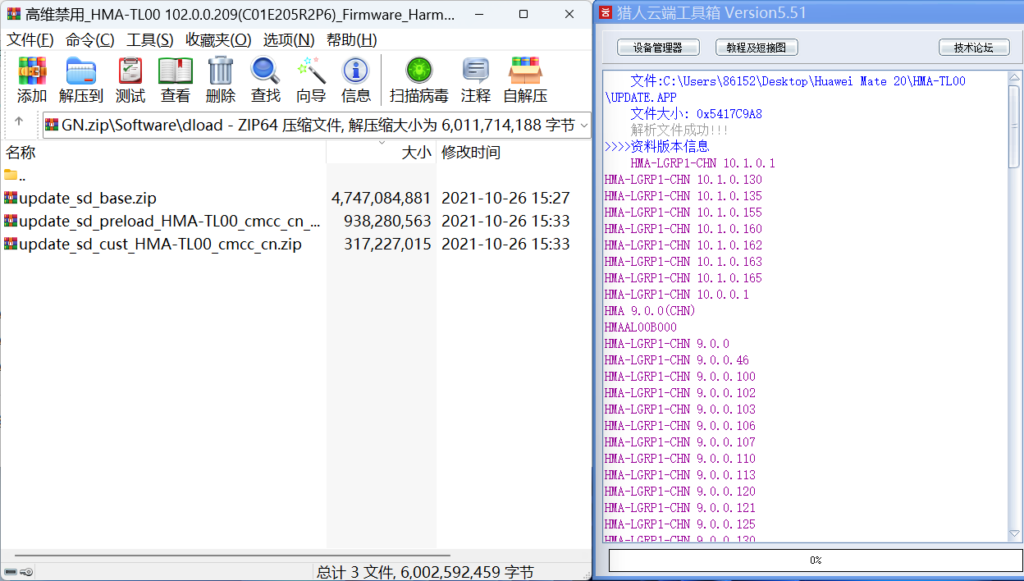Click the up-one-level arrow in WinRAR
1024x581 pixels.
coord(19,121)
